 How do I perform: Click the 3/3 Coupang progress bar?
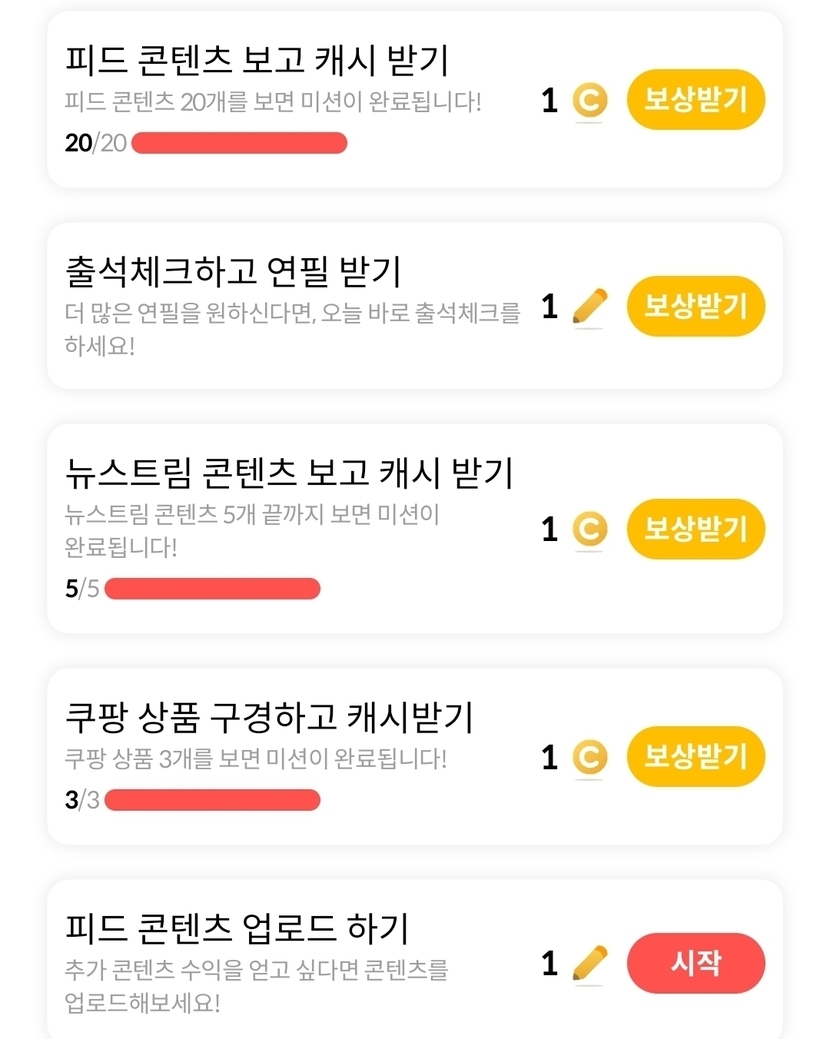(x=212, y=799)
